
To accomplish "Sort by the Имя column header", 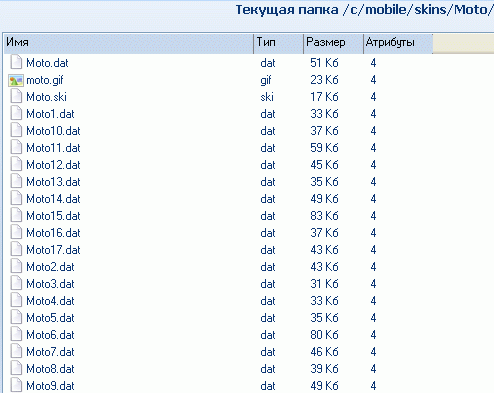I will [x=129, y=43].
